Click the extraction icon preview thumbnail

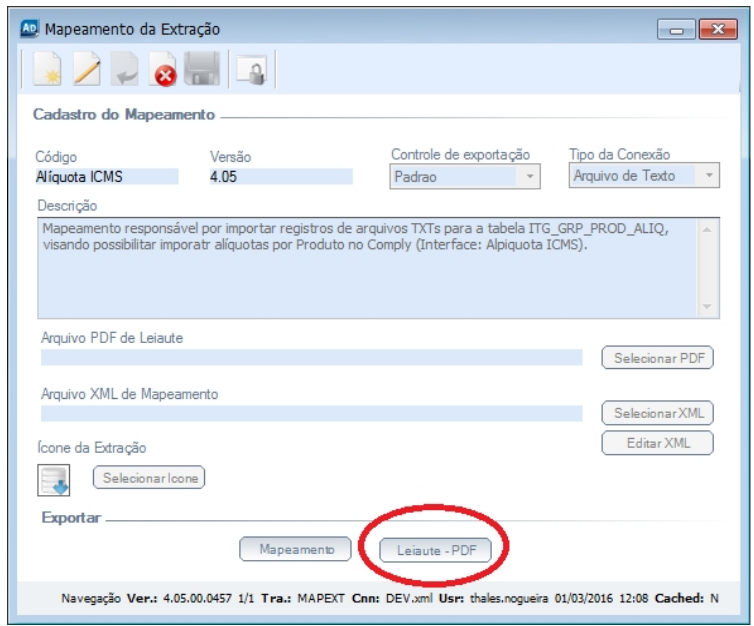(x=54, y=480)
